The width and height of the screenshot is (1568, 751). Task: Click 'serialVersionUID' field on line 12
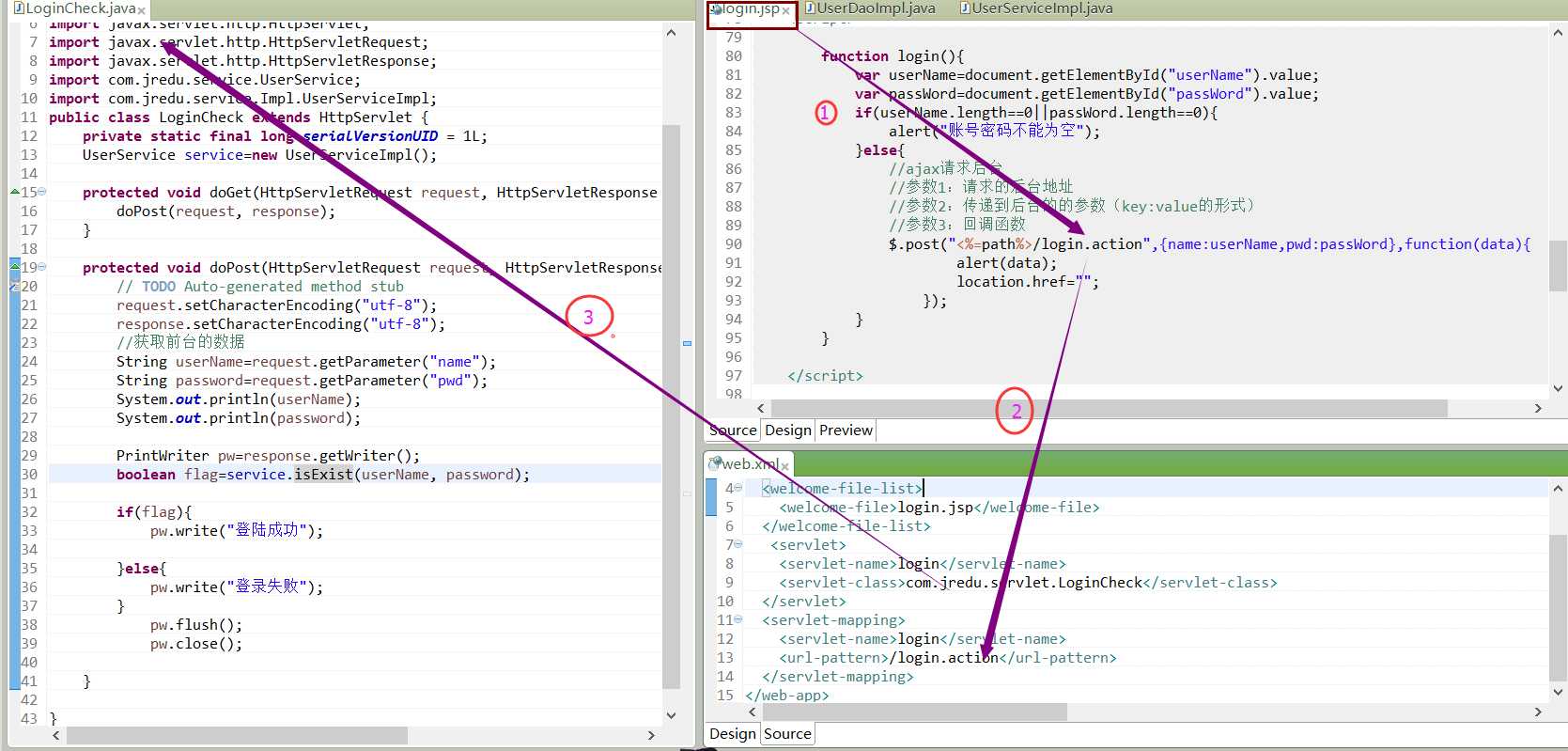tap(370, 136)
